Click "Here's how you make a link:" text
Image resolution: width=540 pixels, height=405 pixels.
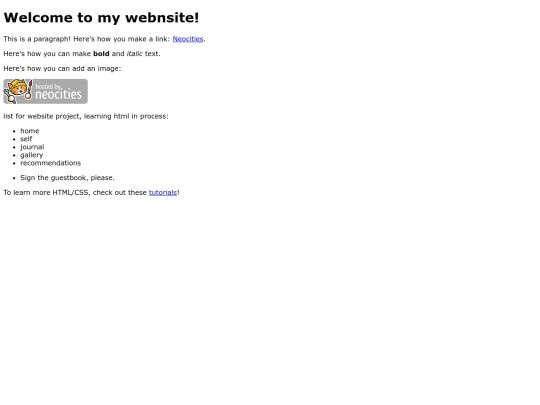122,39
